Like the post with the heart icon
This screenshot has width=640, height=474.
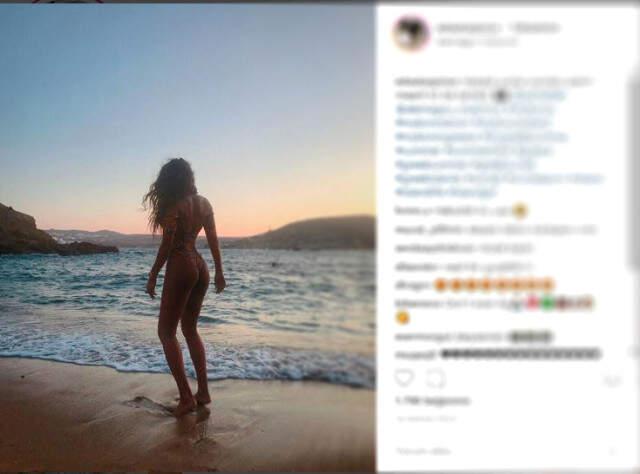[x=404, y=378]
